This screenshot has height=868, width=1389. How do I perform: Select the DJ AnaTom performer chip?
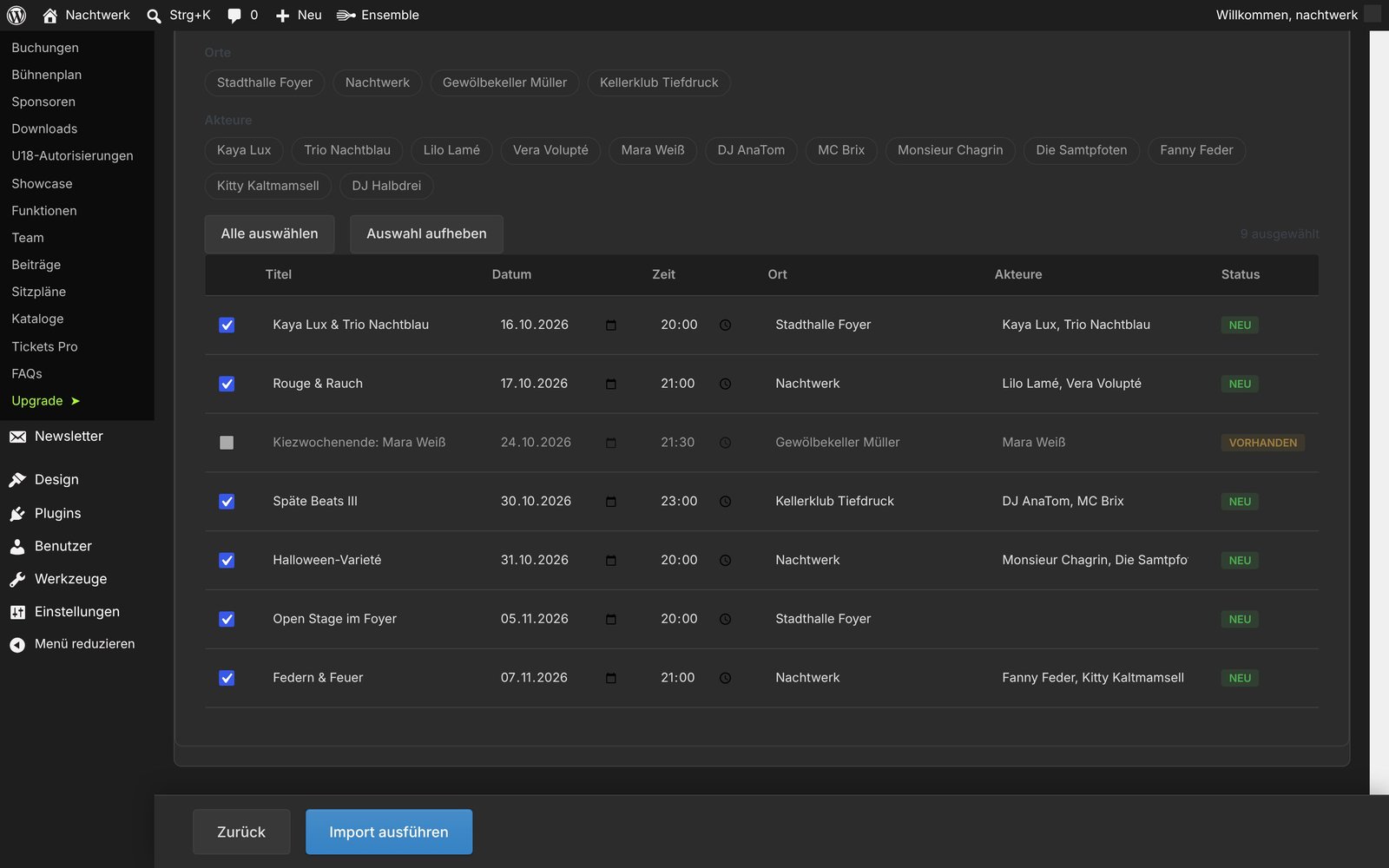tap(751, 150)
